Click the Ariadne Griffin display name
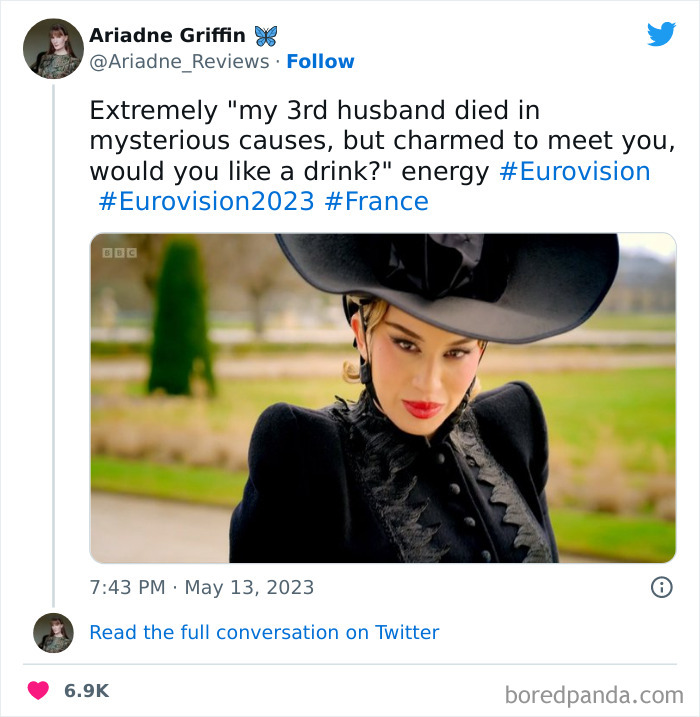The image size is (700, 717). coord(166,35)
